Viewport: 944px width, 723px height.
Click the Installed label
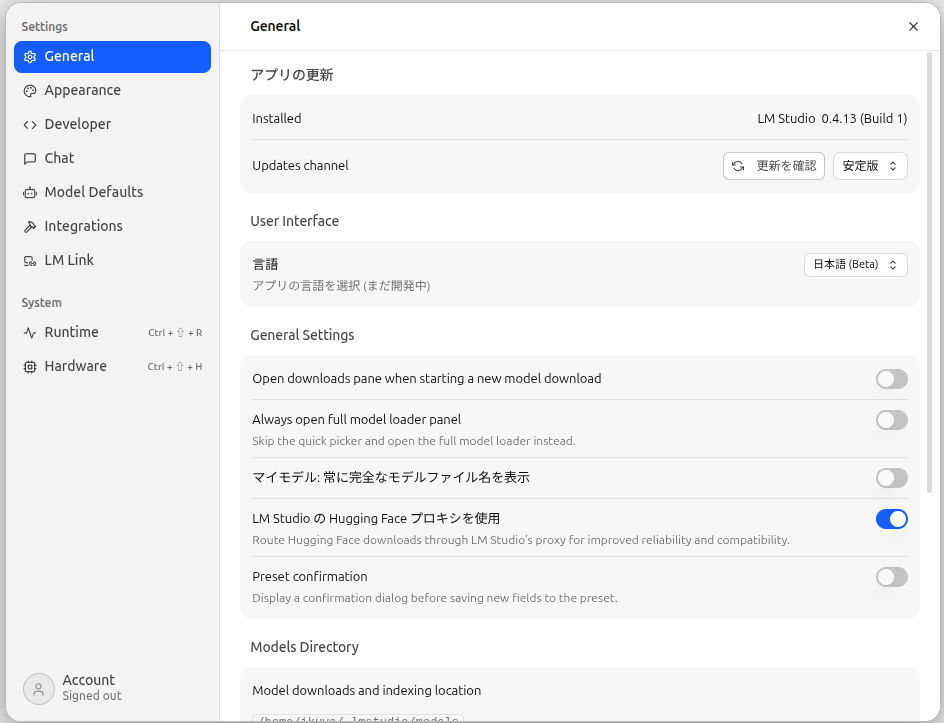coord(277,119)
